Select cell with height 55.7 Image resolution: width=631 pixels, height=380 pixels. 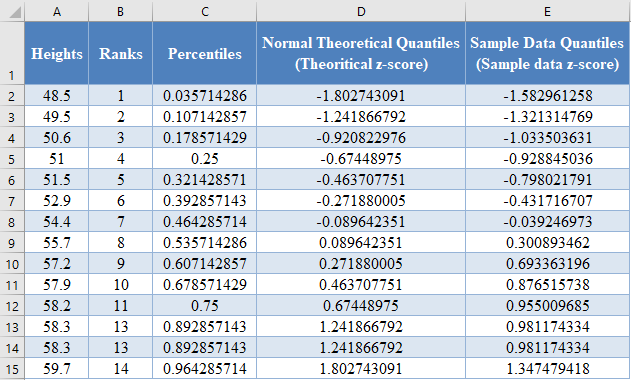(x=57, y=243)
